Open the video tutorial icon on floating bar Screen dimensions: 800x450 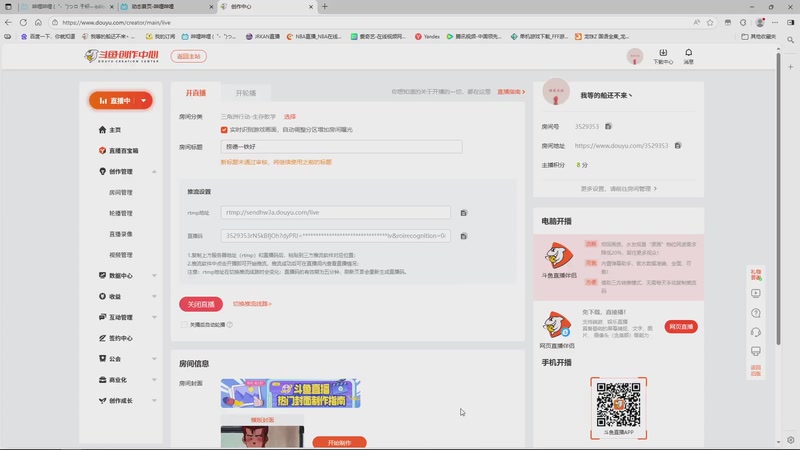point(756,293)
